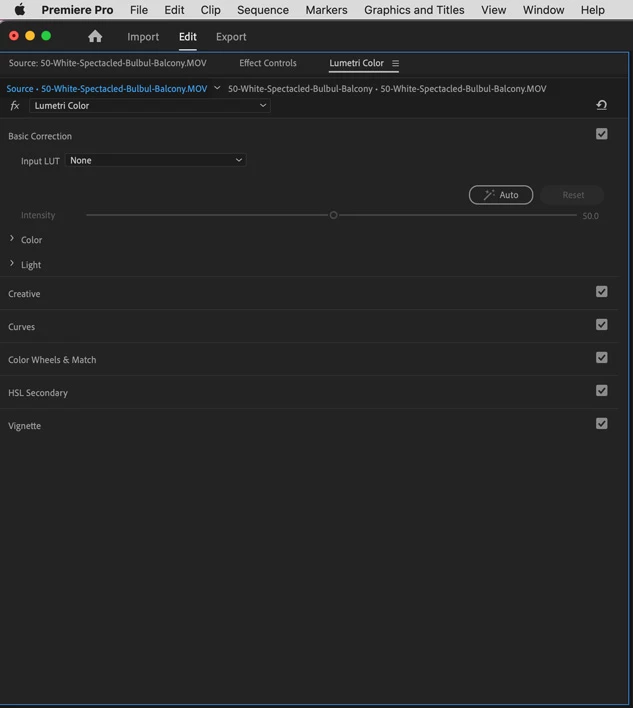
Task: Click the Home icon
Action: tap(95, 36)
